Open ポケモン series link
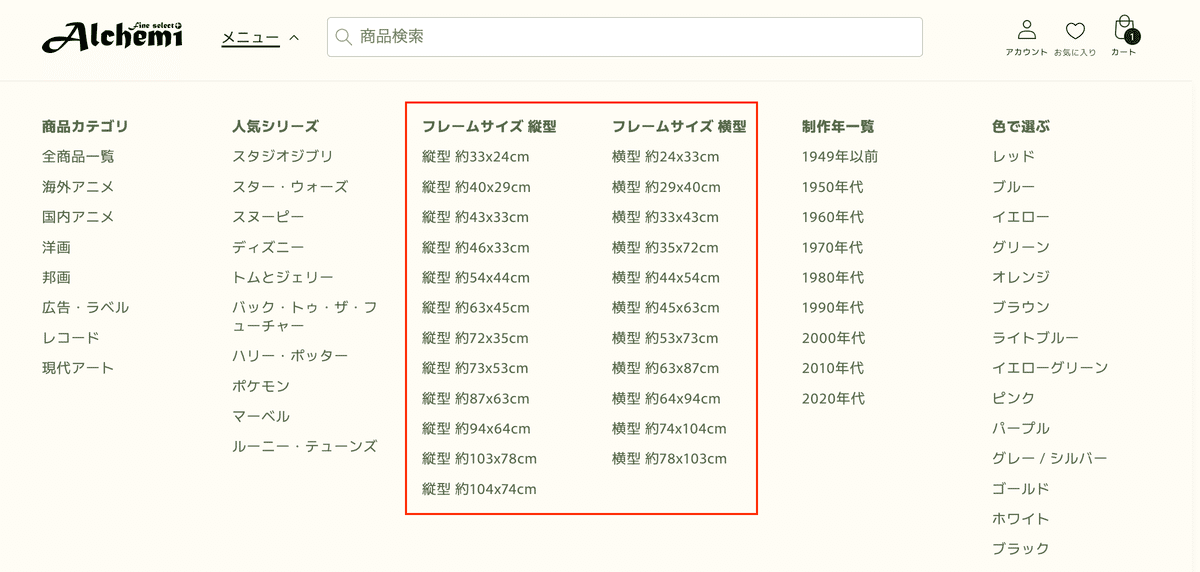 pyautogui.click(x=261, y=386)
